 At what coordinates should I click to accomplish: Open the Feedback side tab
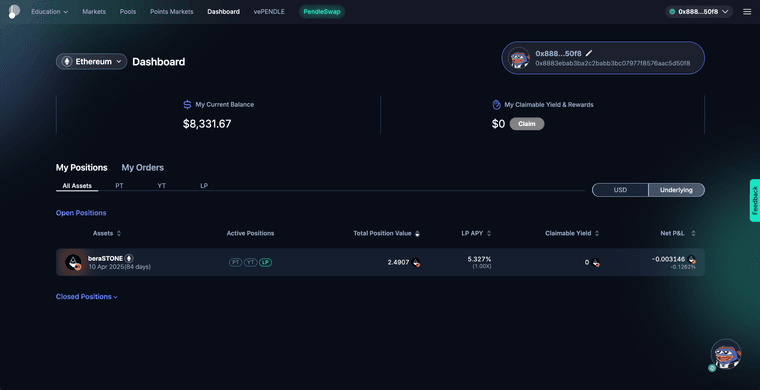click(x=755, y=201)
